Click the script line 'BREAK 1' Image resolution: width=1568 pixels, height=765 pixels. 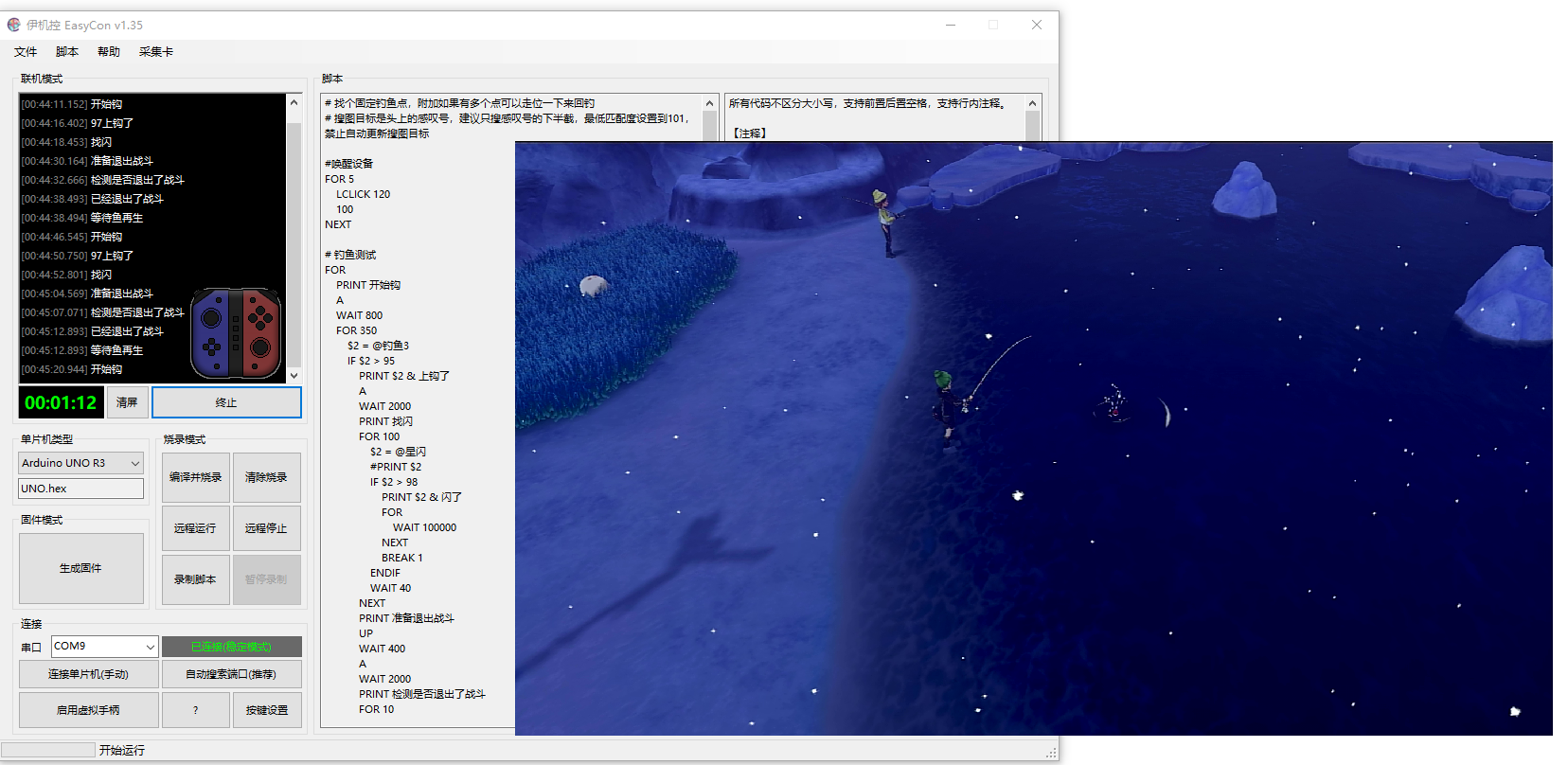(x=401, y=558)
